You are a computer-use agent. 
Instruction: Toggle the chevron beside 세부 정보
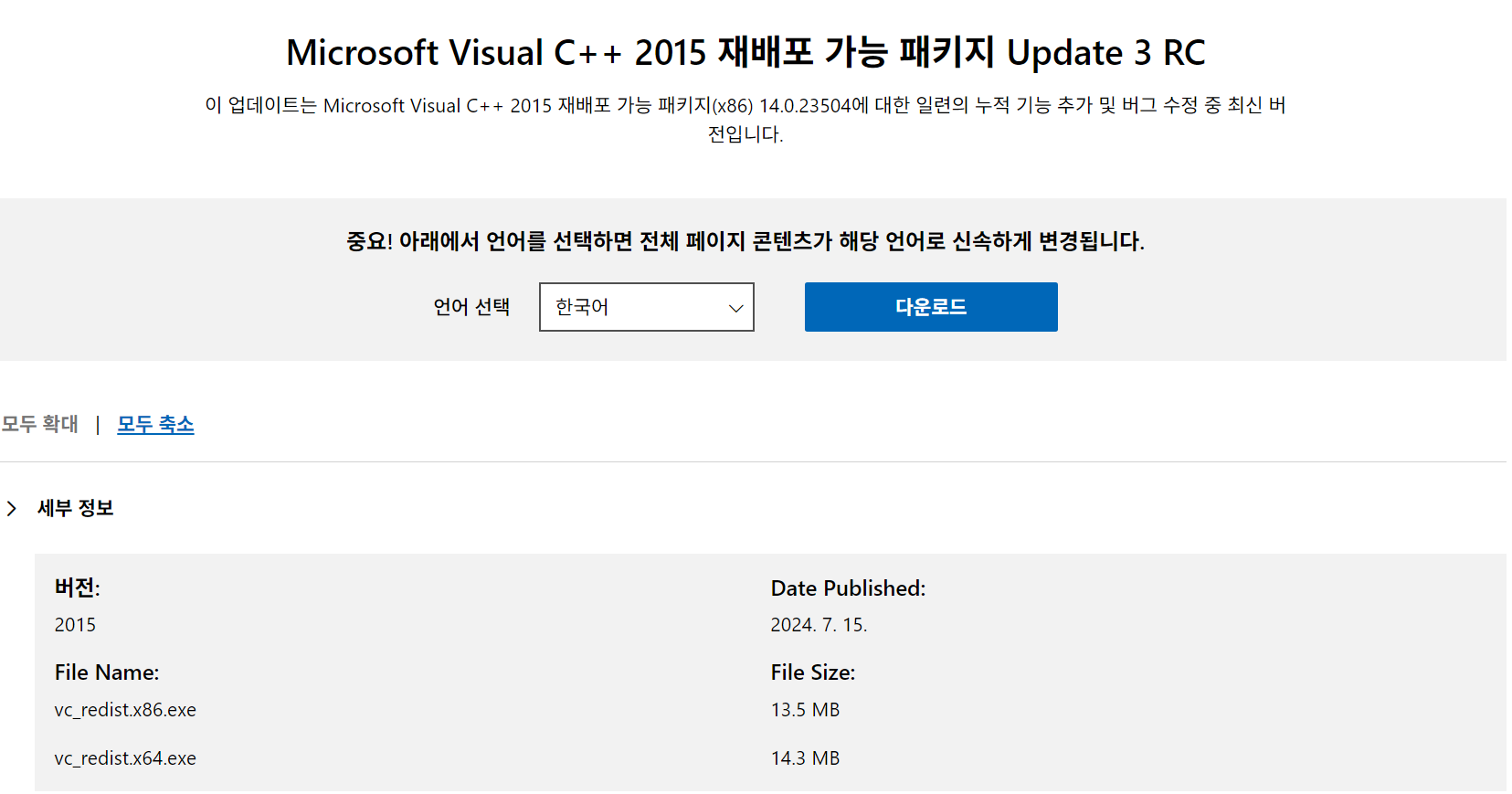coord(12,508)
